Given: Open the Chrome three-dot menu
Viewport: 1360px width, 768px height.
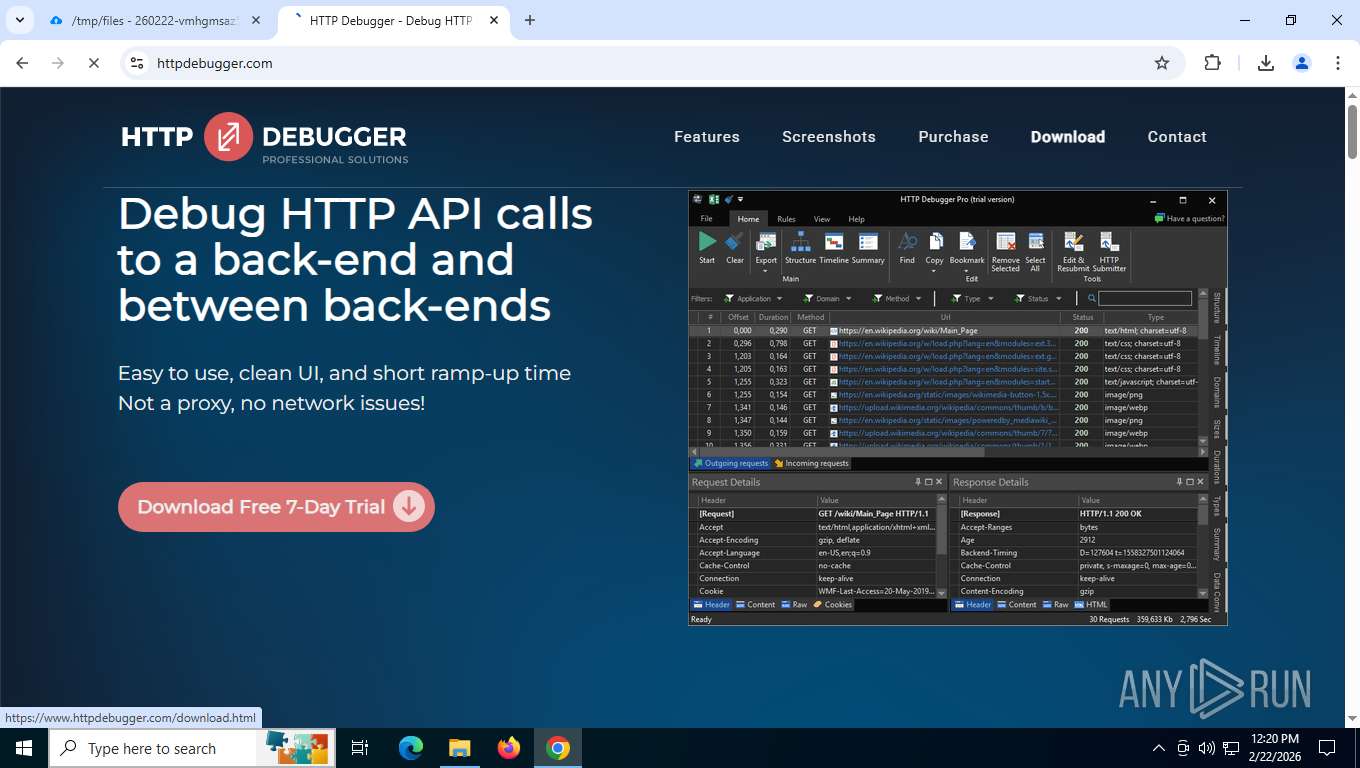Looking at the screenshot, I should pos(1338,63).
